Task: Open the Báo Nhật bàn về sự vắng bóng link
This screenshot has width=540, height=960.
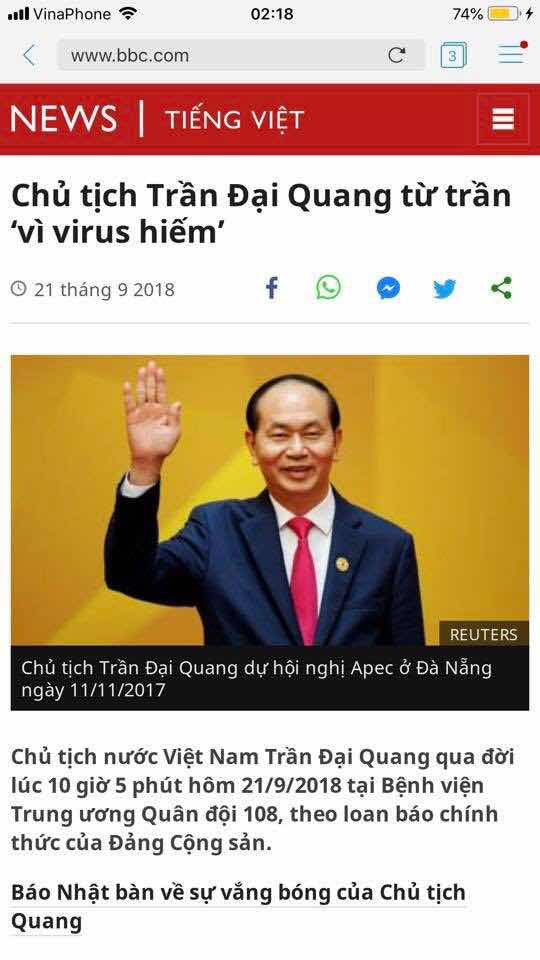Action: [x=238, y=906]
